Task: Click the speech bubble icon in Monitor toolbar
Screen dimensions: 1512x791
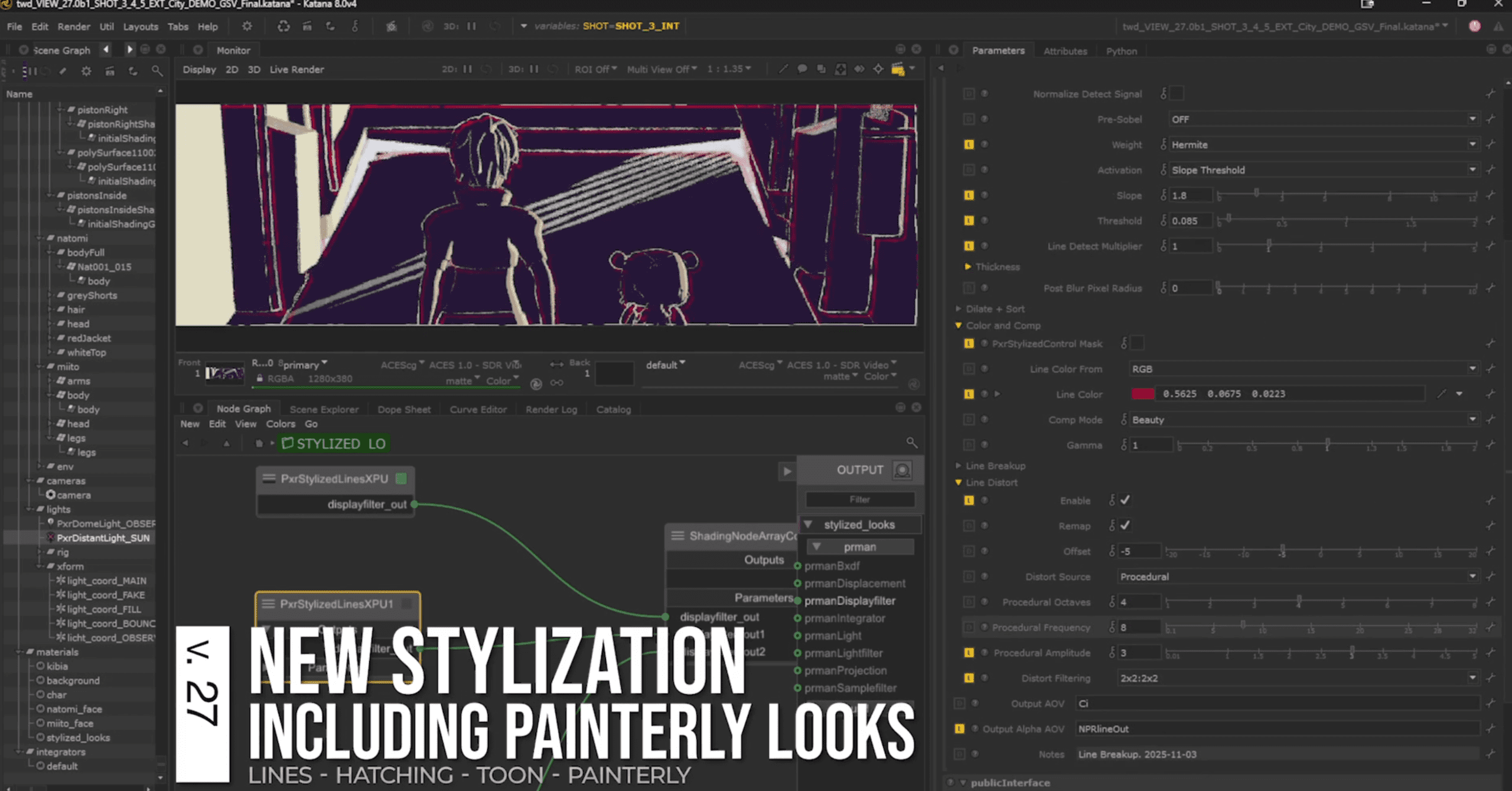Action: (x=802, y=70)
